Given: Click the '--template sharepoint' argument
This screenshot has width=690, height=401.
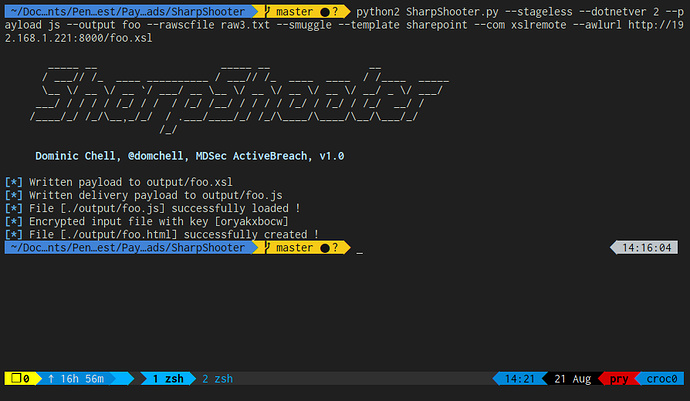Looking at the screenshot, I should (403, 25).
